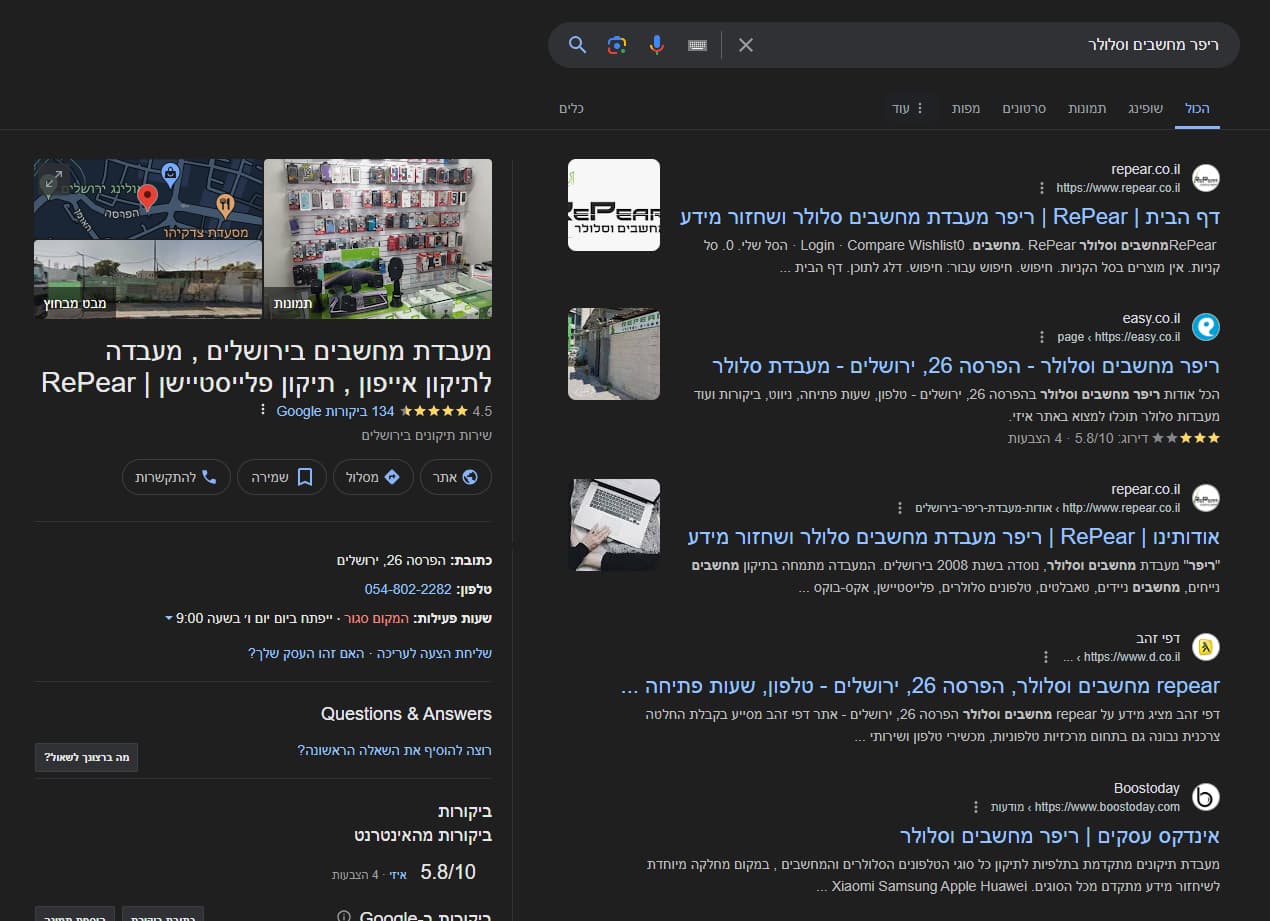This screenshot has height=921, width=1270.
Task: Start voice search with microphone icon
Action: (x=656, y=45)
